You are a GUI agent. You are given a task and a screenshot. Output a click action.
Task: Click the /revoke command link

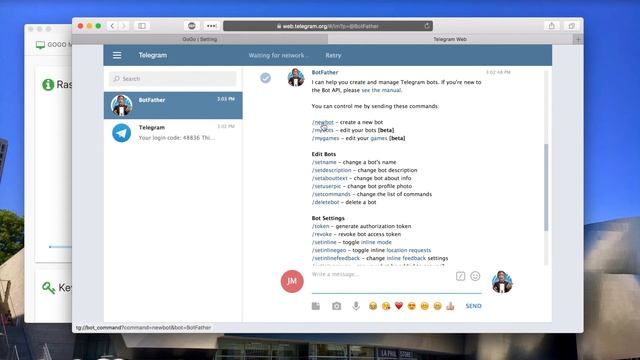click(x=322, y=234)
